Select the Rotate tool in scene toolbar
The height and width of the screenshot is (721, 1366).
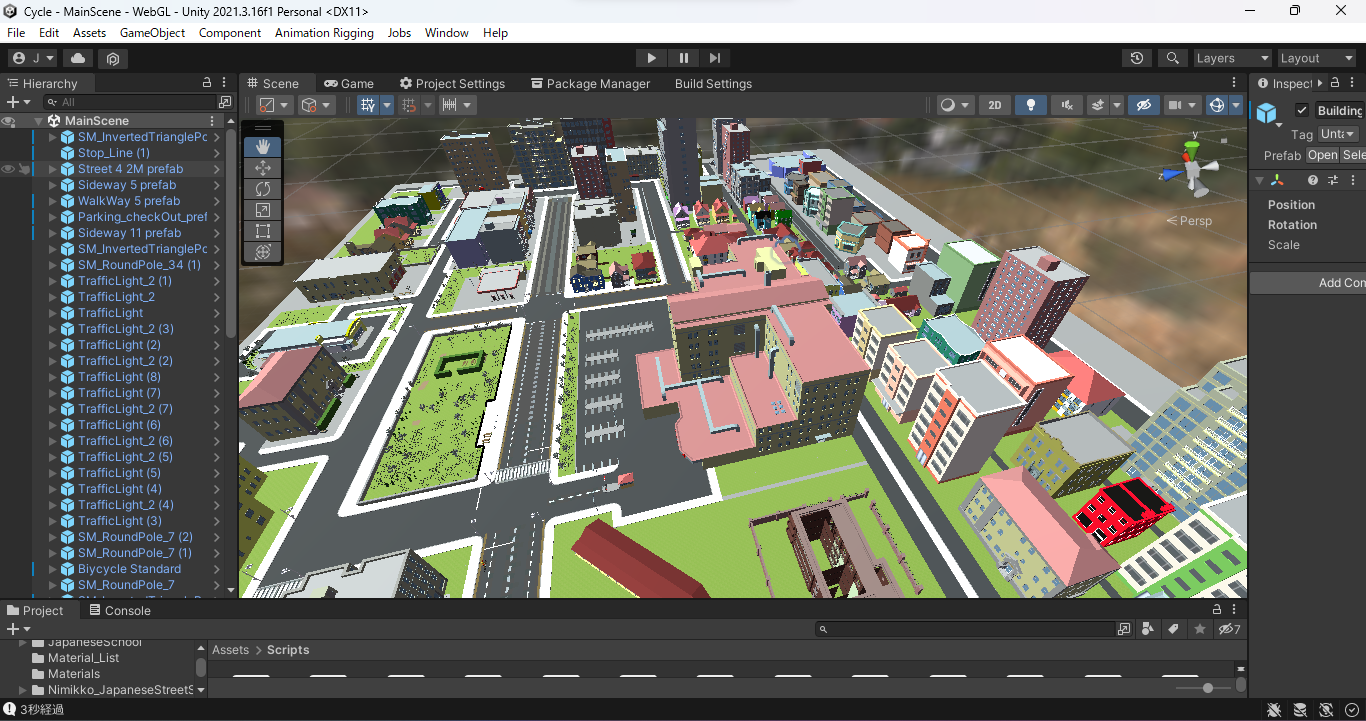(x=263, y=189)
